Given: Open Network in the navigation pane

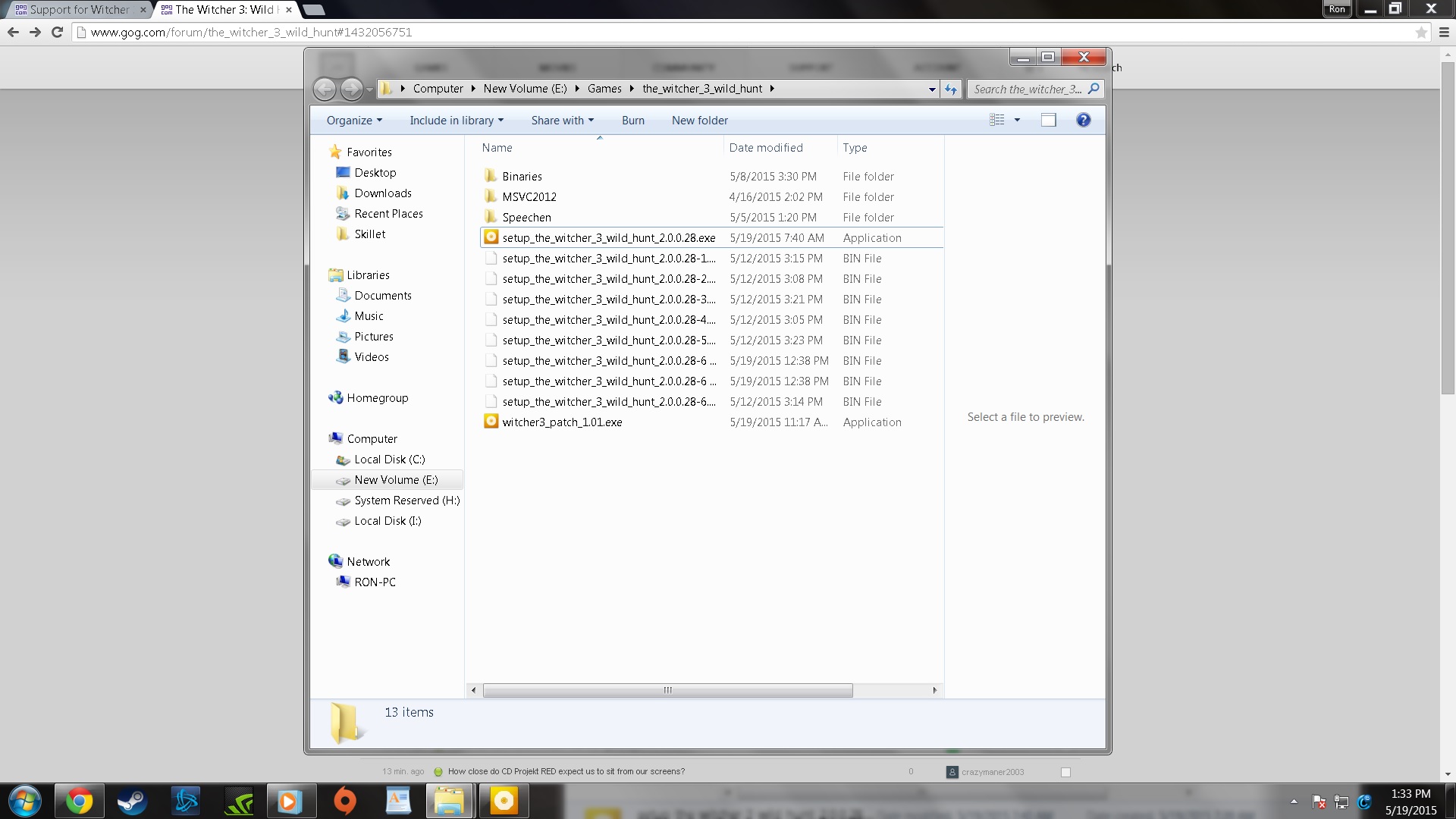Looking at the screenshot, I should pos(368,562).
